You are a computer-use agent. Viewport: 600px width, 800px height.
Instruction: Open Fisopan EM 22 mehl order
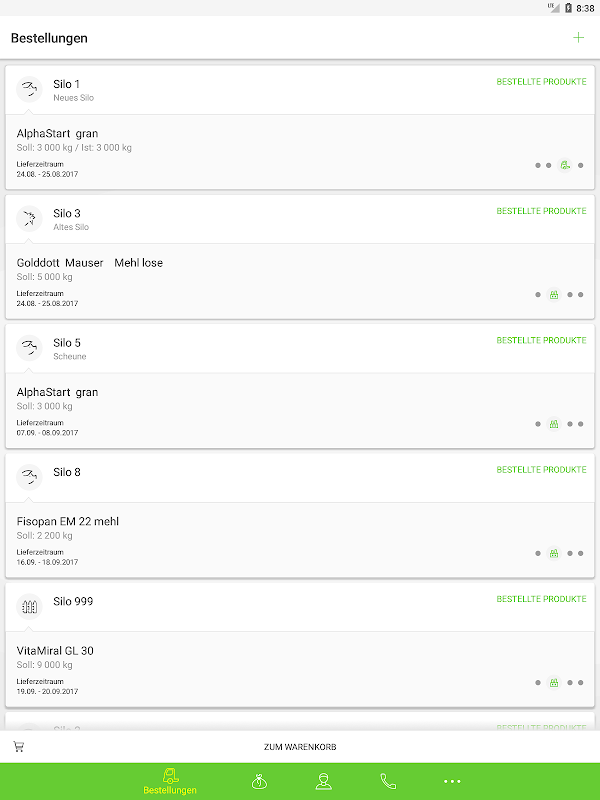[68, 522]
